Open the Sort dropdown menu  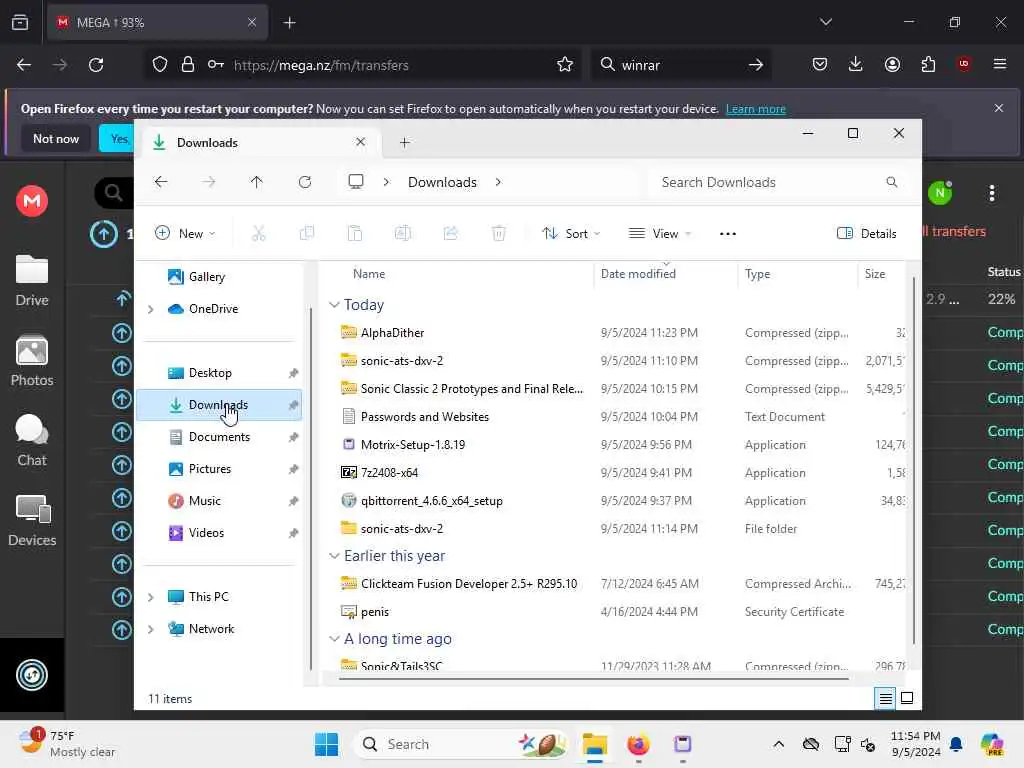571,233
